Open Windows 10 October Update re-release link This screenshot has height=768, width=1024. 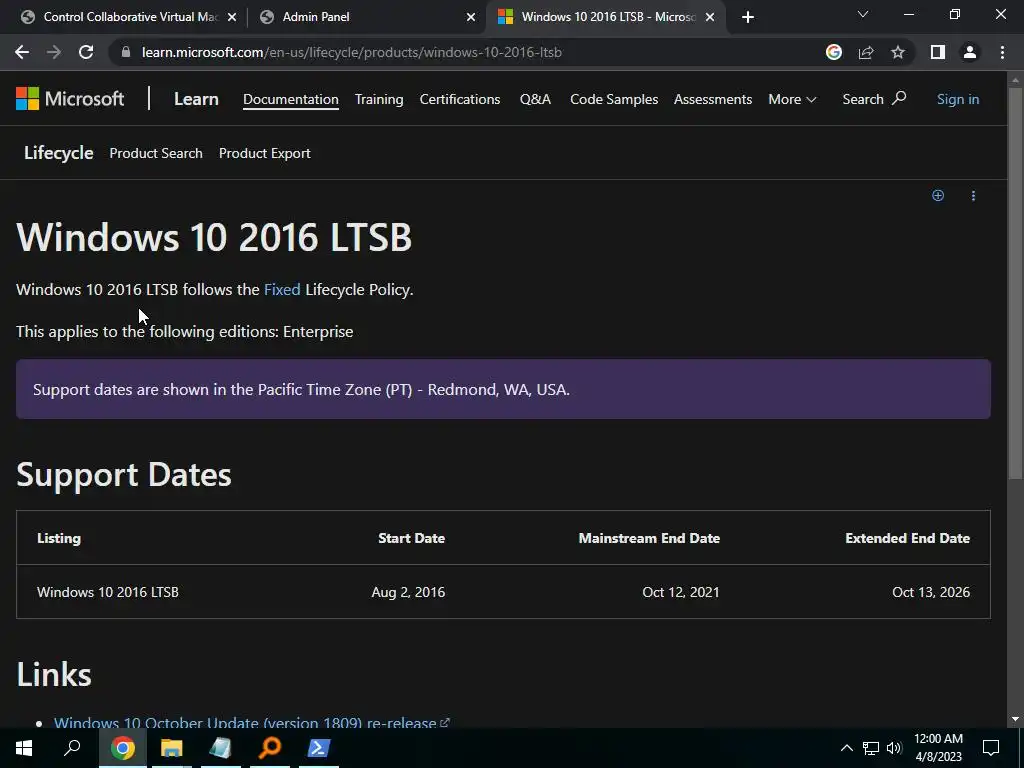[251, 722]
